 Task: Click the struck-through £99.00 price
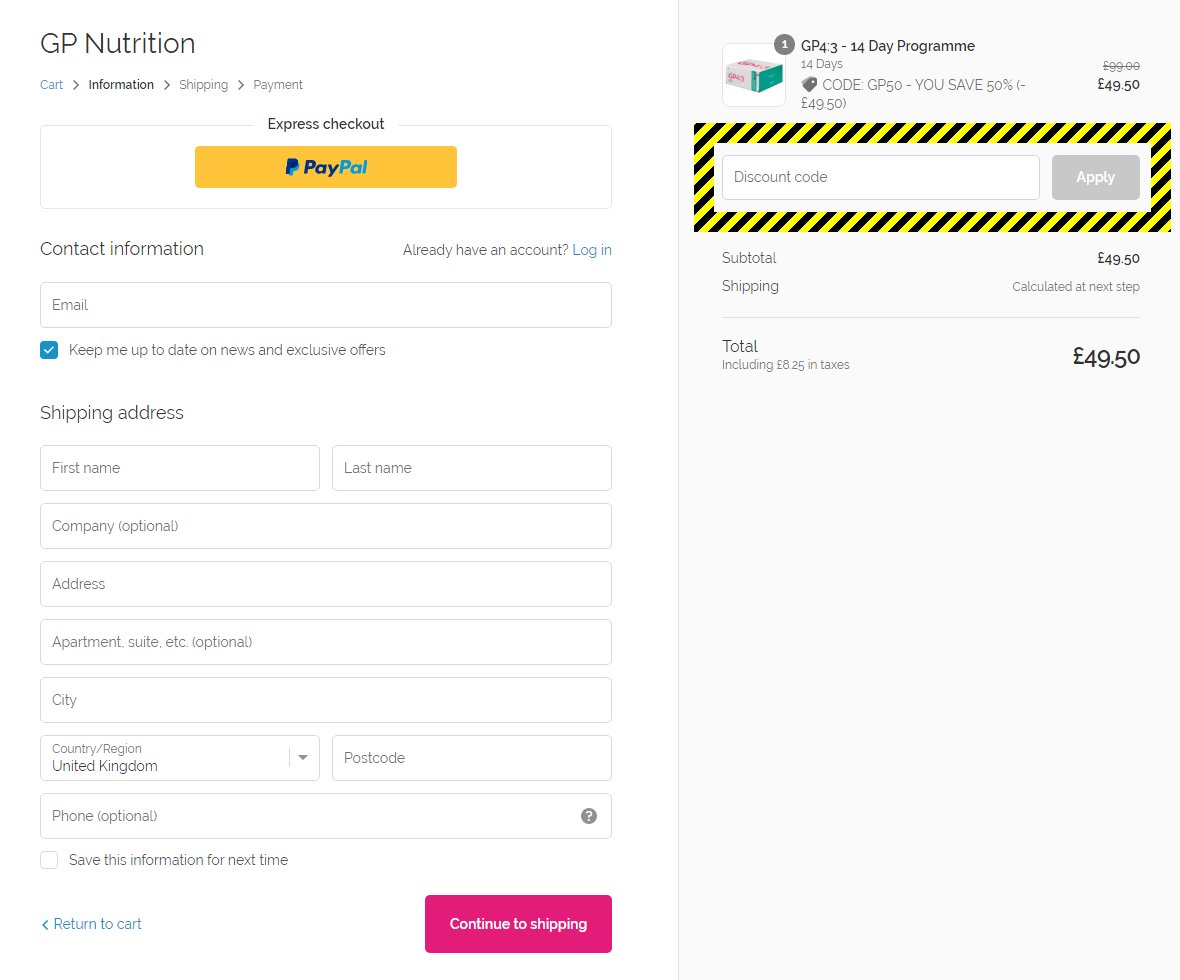coord(1121,66)
